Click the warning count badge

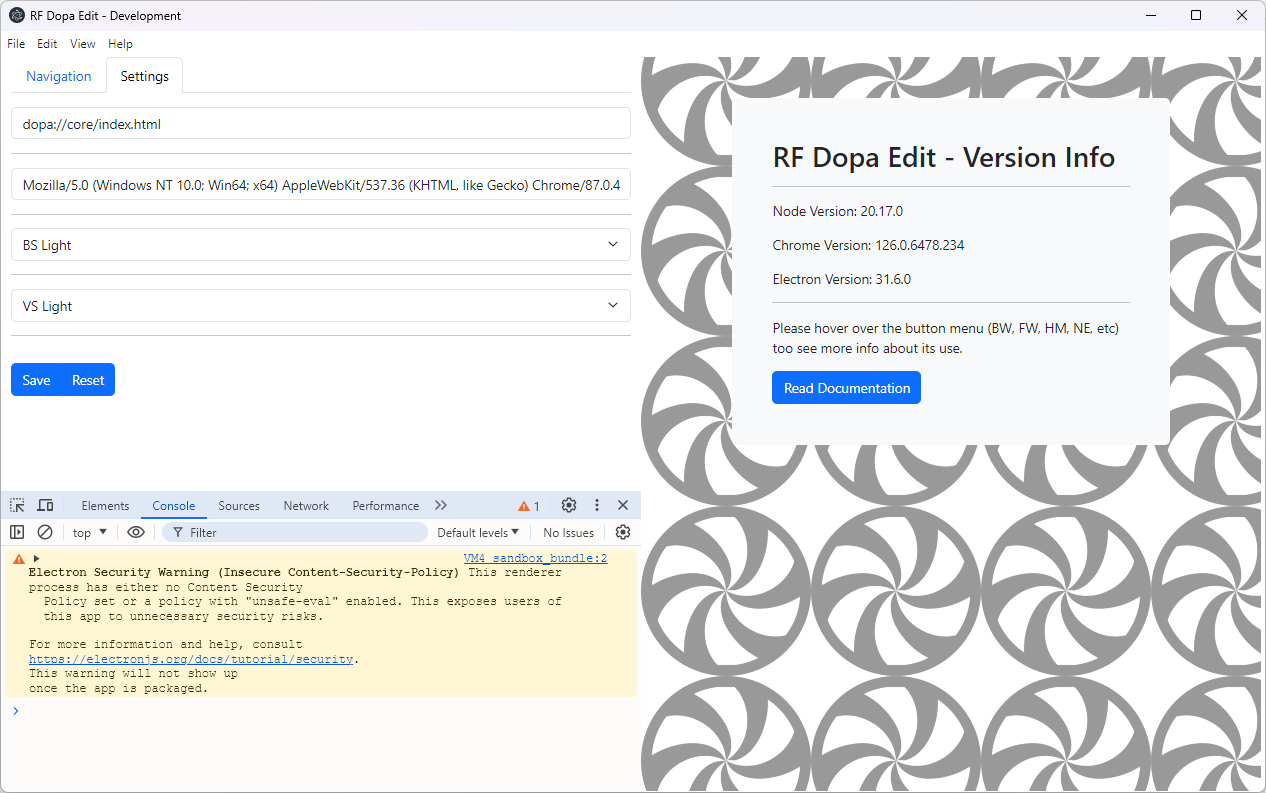[x=529, y=506]
